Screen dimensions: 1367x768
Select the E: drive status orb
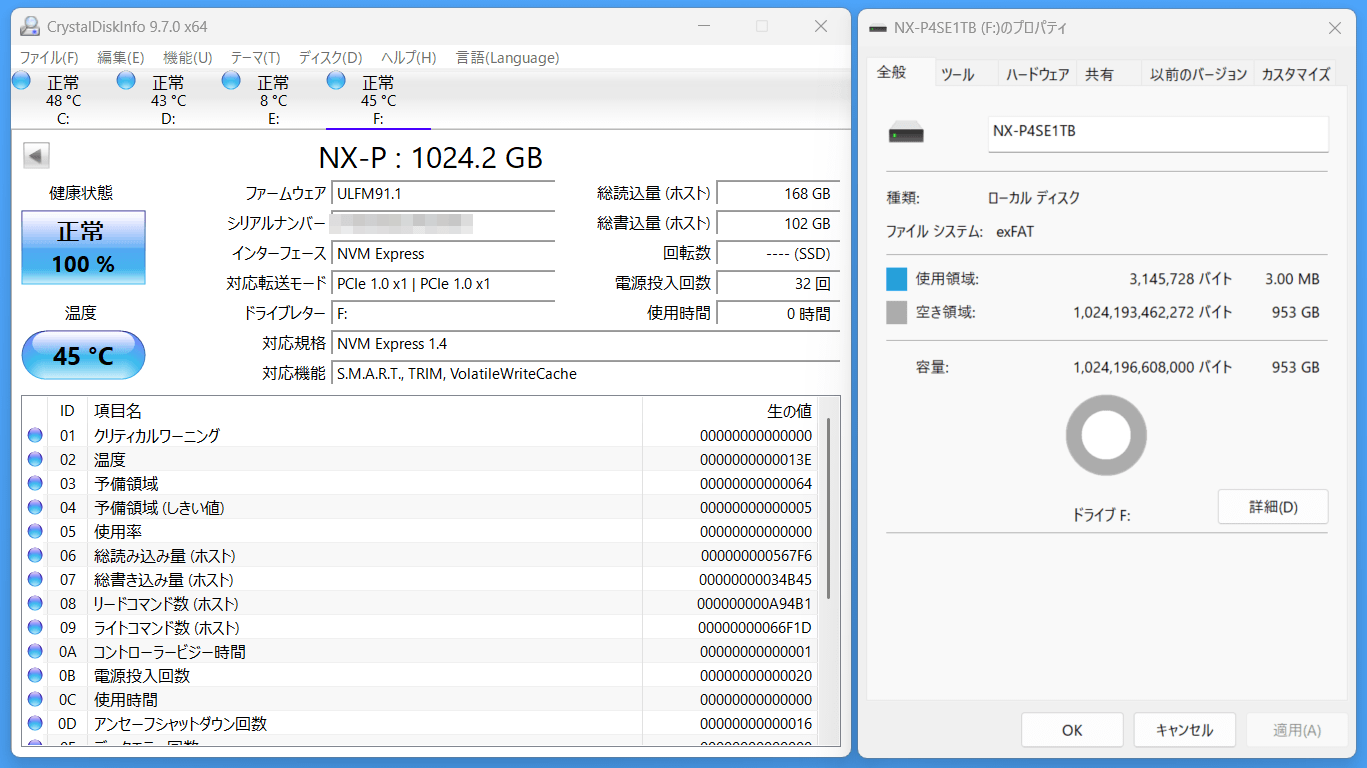tap(231, 80)
